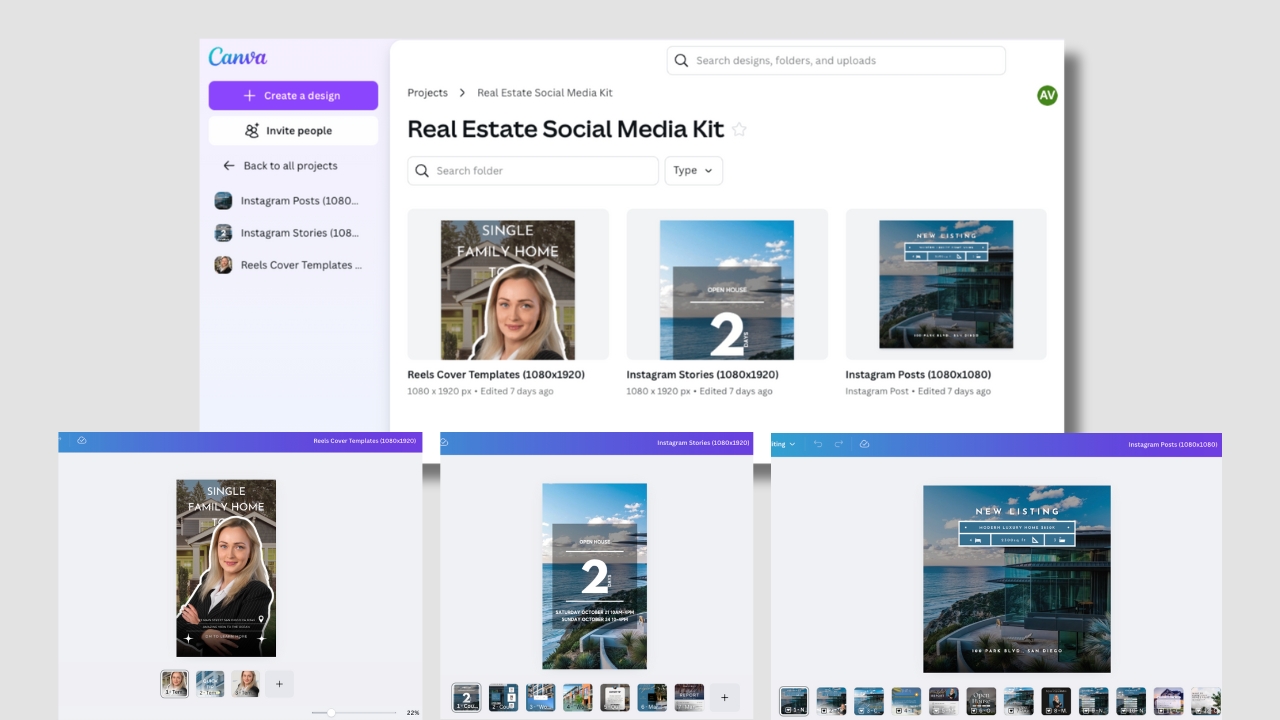This screenshot has width=1280, height=720.
Task: Click the Create a design button
Action: (293, 95)
